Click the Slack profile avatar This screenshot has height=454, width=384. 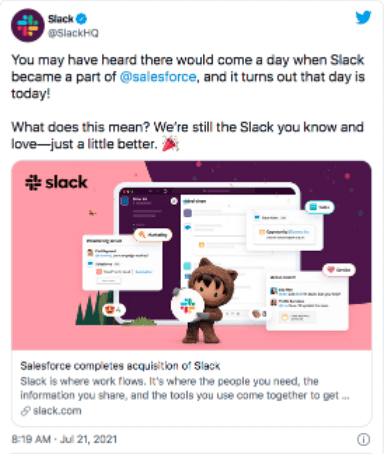pyautogui.click(x=28, y=26)
